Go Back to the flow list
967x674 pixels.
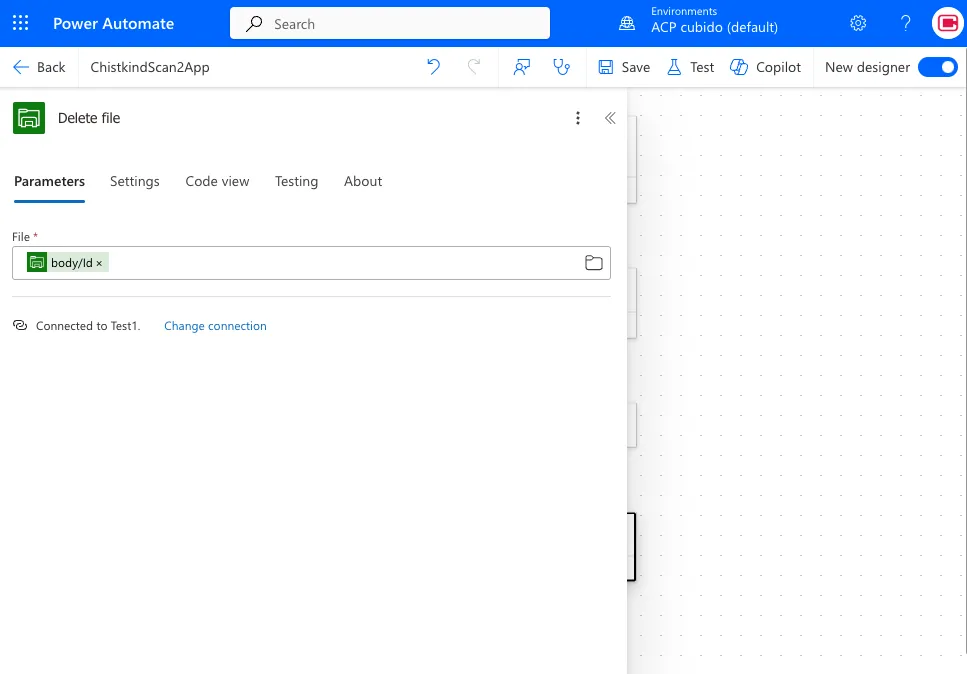click(x=39, y=66)
